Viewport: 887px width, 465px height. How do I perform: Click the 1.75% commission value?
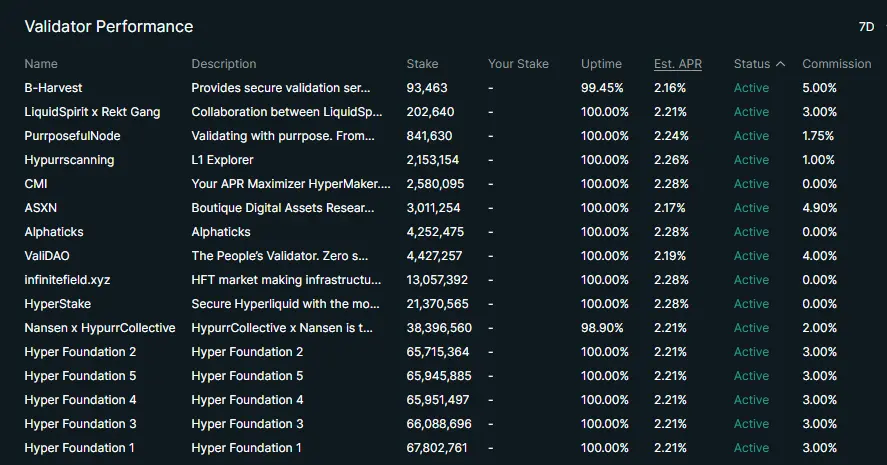tap(818, 136)
